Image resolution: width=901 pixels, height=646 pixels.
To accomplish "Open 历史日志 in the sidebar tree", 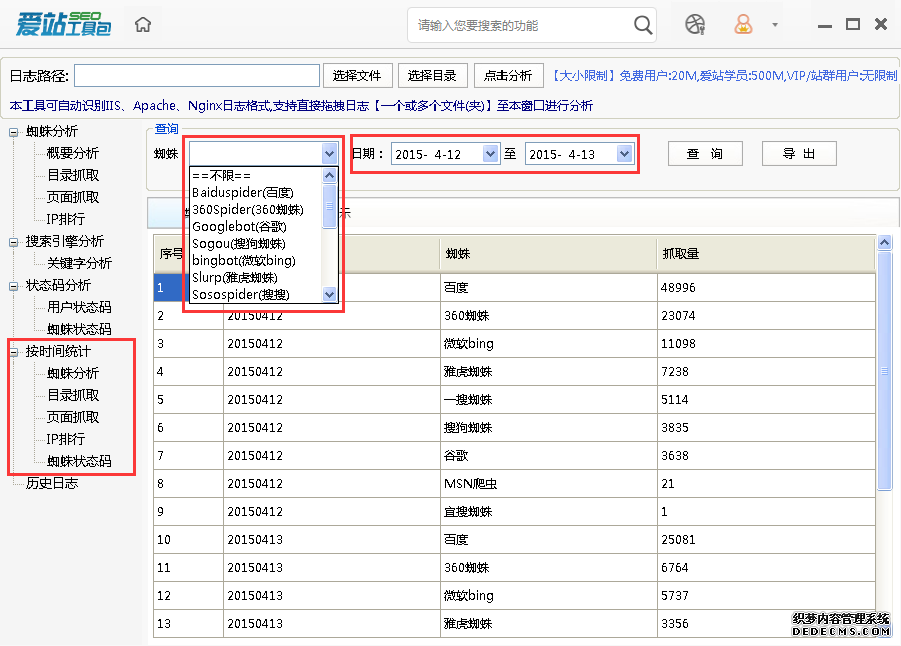I will click(52, 483).
